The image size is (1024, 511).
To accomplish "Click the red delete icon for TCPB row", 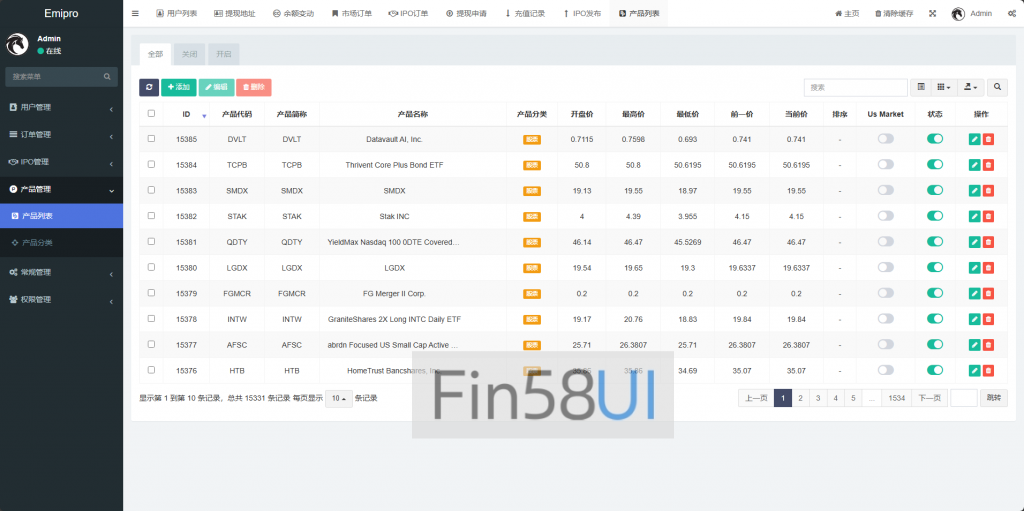I will click(x=988, y=165).
